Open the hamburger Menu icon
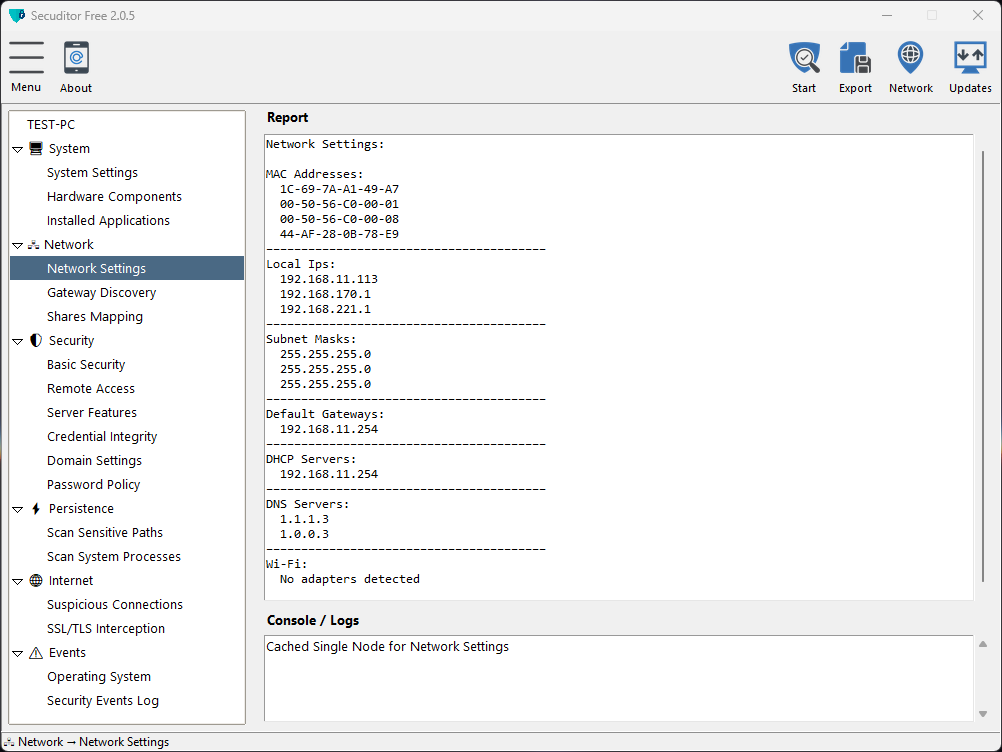The height and width of the screenshot is (752, 1002). 26,58
